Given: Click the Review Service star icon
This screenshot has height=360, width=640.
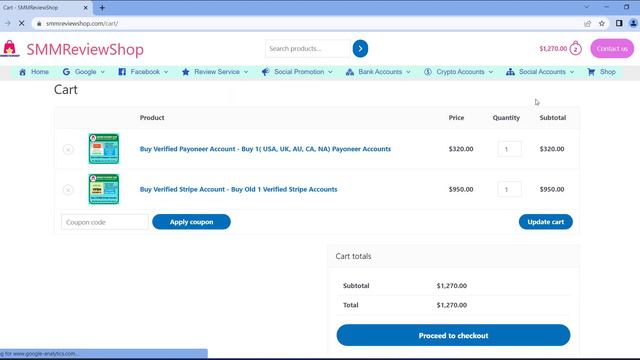Looking at the screenshot, I should (x=185, y=72).
